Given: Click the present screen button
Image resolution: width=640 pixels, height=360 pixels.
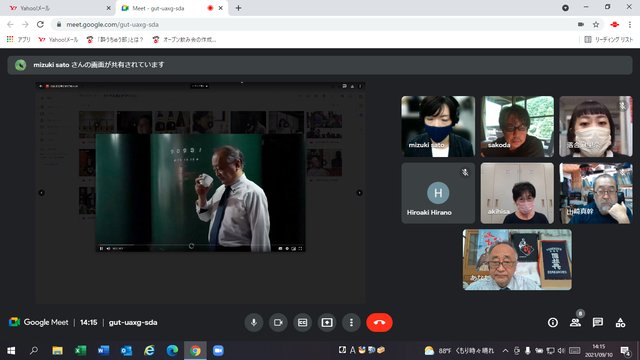Looking at the screenshot, I should point(327,322).
